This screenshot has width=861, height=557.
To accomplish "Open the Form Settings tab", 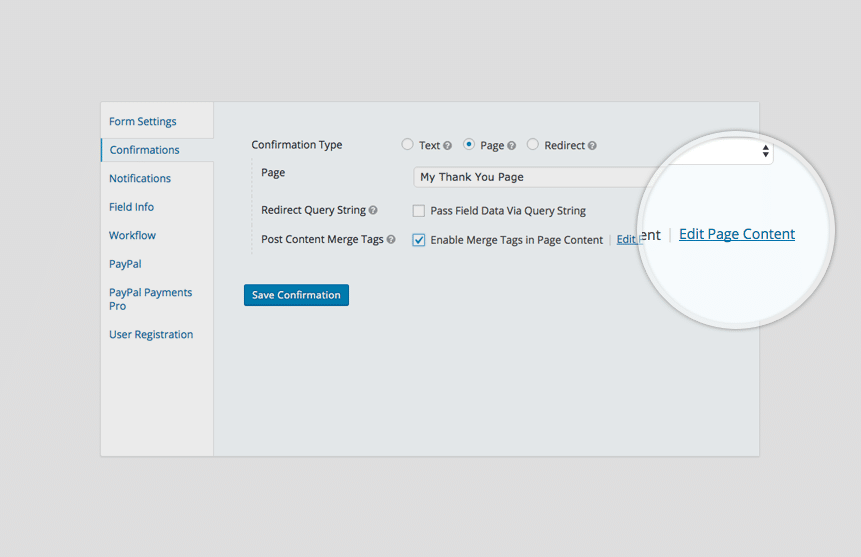I will pyautogui.click(x=142, y=122).
